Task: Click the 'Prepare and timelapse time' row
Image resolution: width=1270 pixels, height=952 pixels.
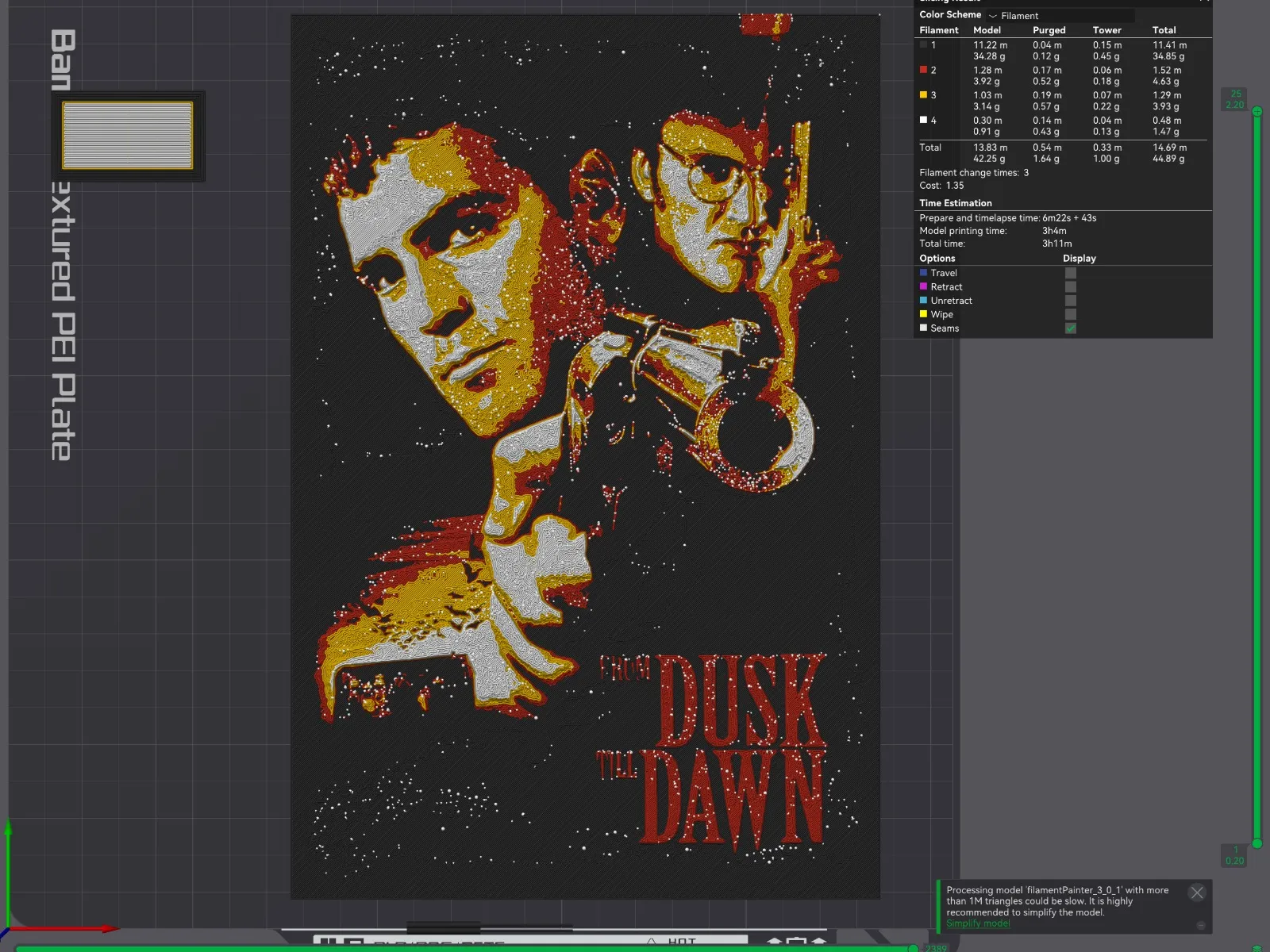Action: (1008, 218)
